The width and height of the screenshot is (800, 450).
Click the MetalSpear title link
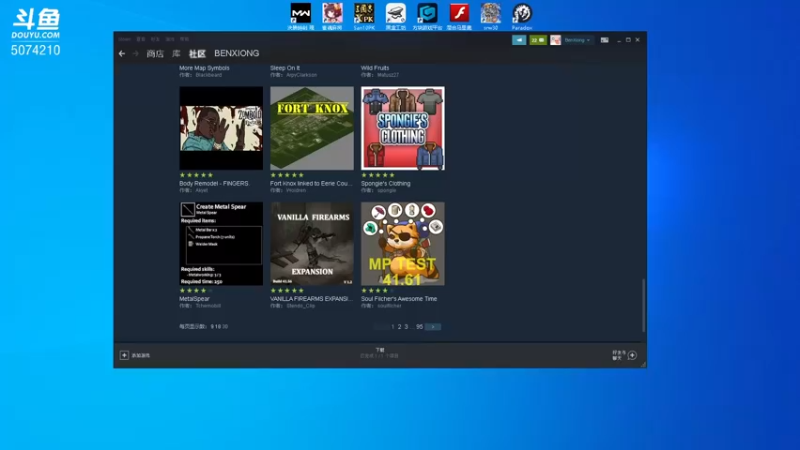(x=194, y=298)
